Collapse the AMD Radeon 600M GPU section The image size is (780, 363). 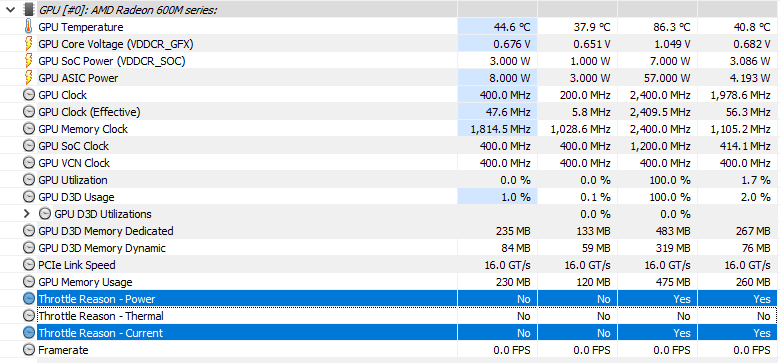(10, 9)
